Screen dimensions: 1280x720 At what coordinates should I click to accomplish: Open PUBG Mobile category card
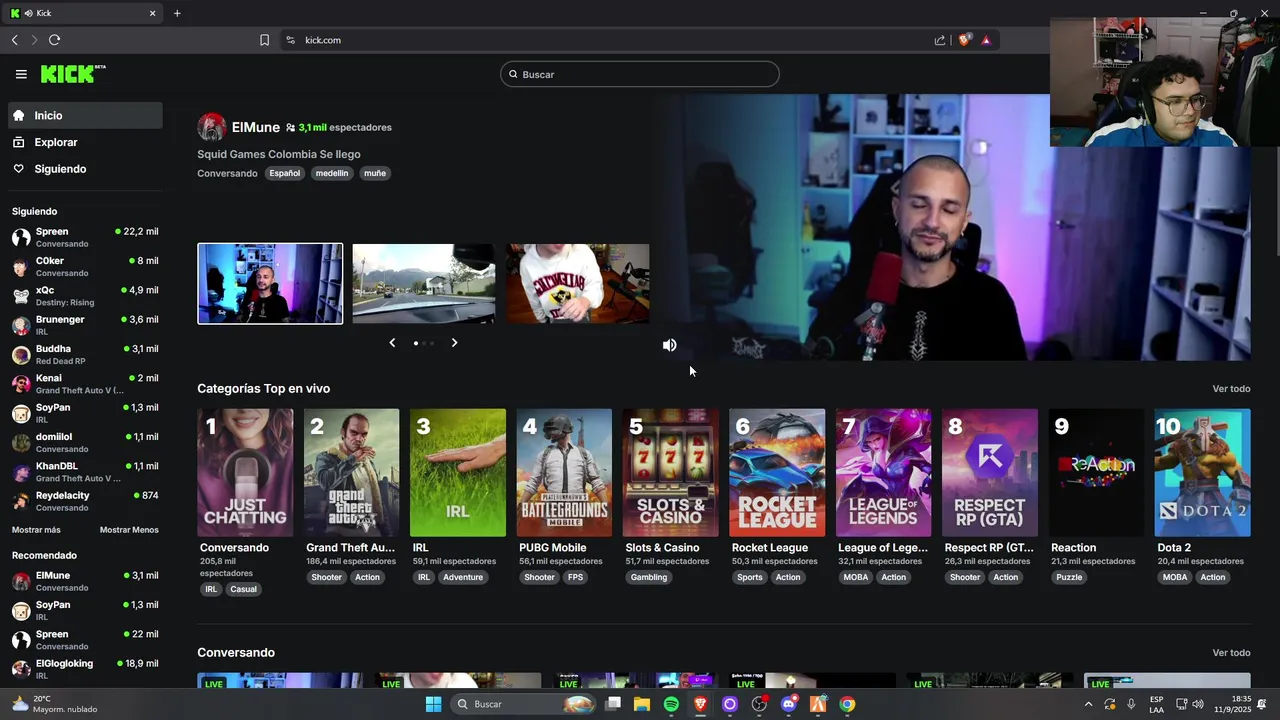564,472
